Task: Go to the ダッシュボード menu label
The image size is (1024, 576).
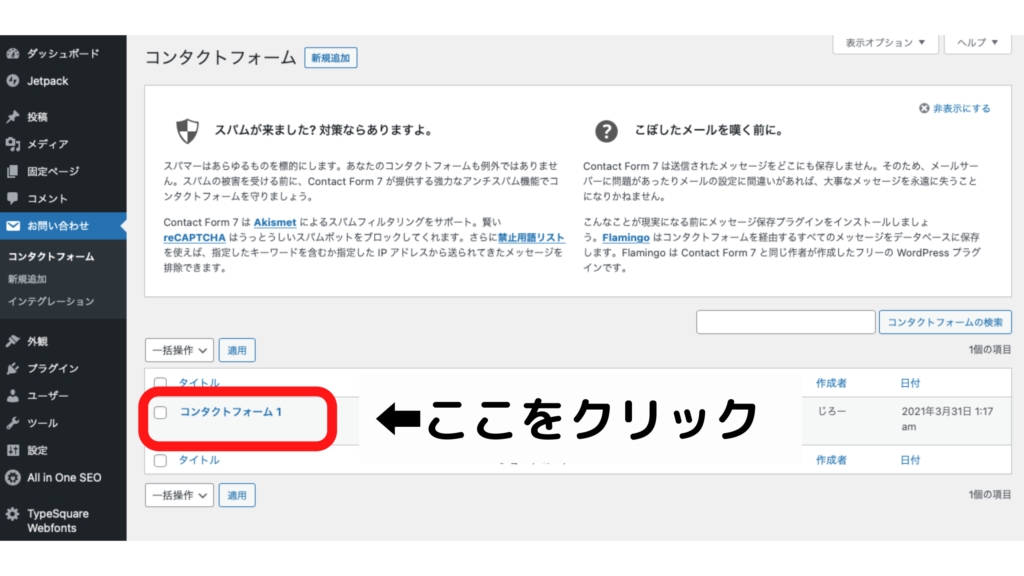Action: point(63,54)
